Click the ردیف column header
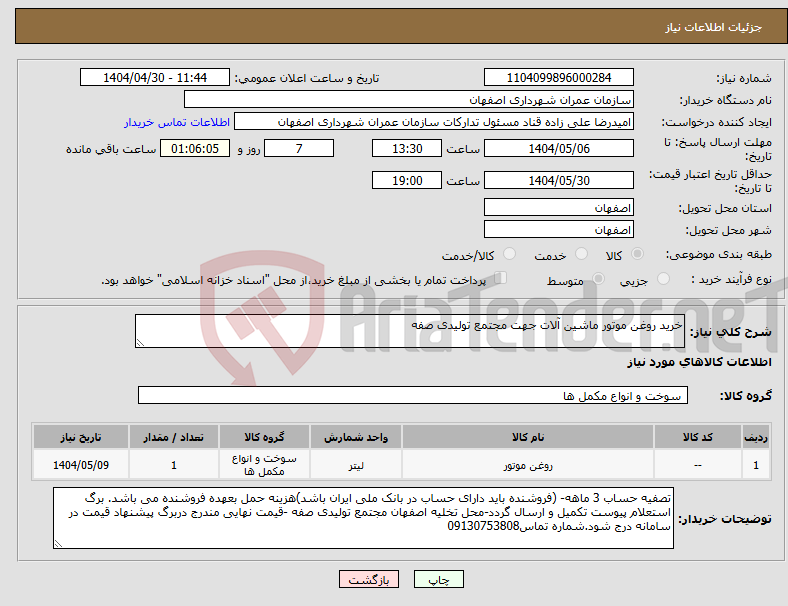 tap(755, 437)
